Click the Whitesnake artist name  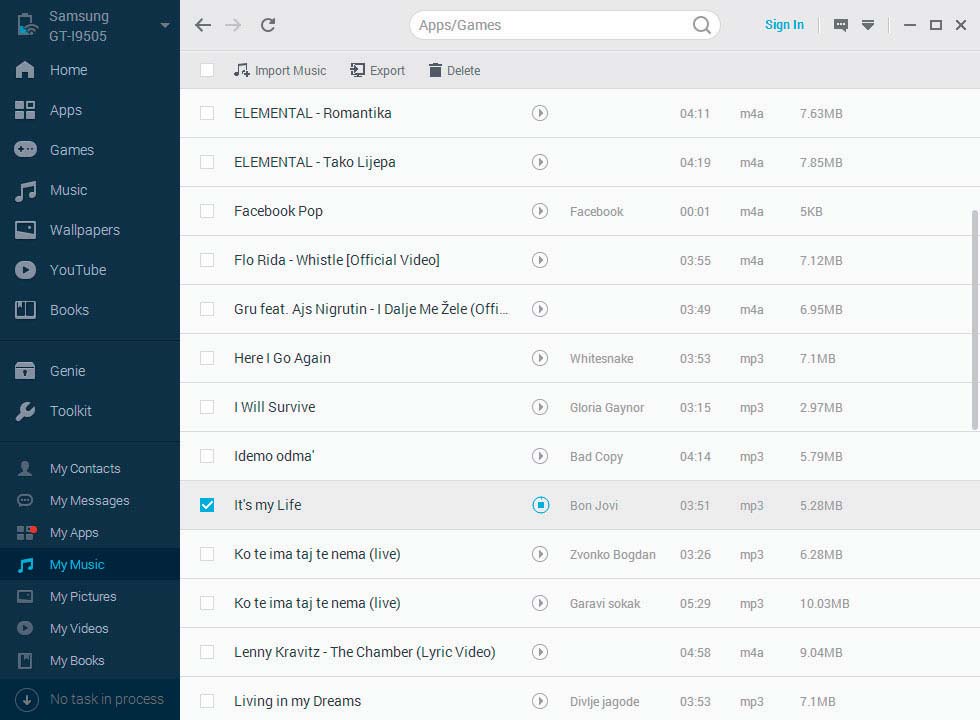point(601,359)
